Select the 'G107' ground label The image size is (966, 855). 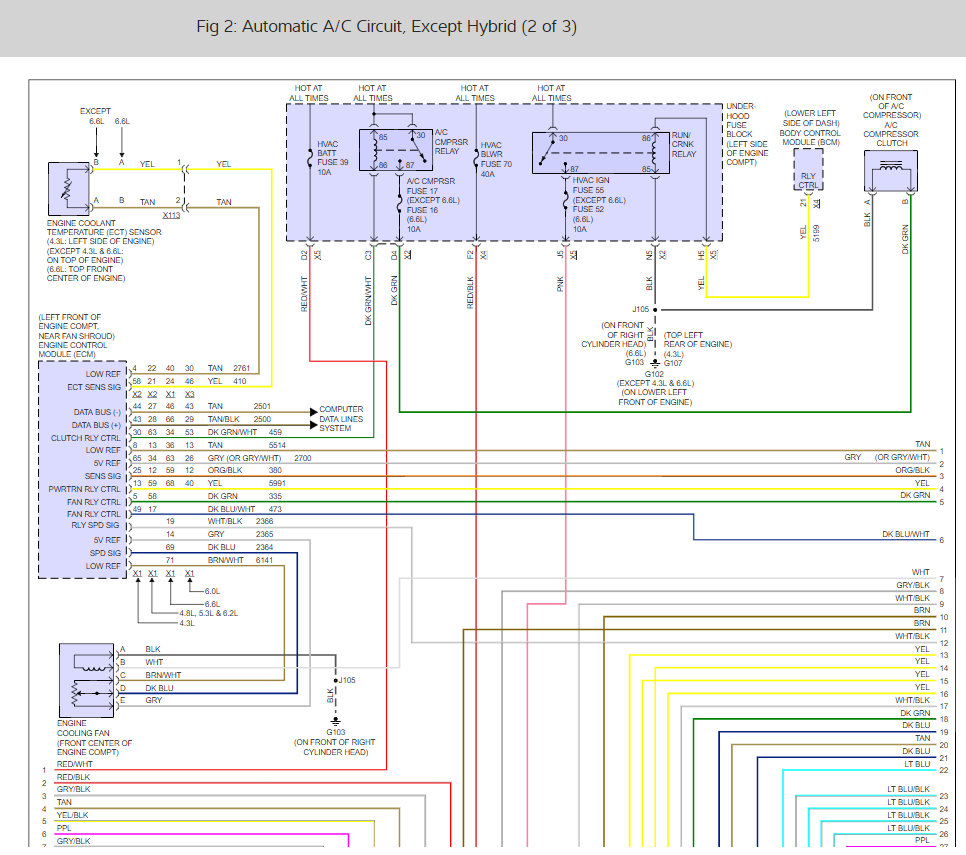(x=673, y=363)
